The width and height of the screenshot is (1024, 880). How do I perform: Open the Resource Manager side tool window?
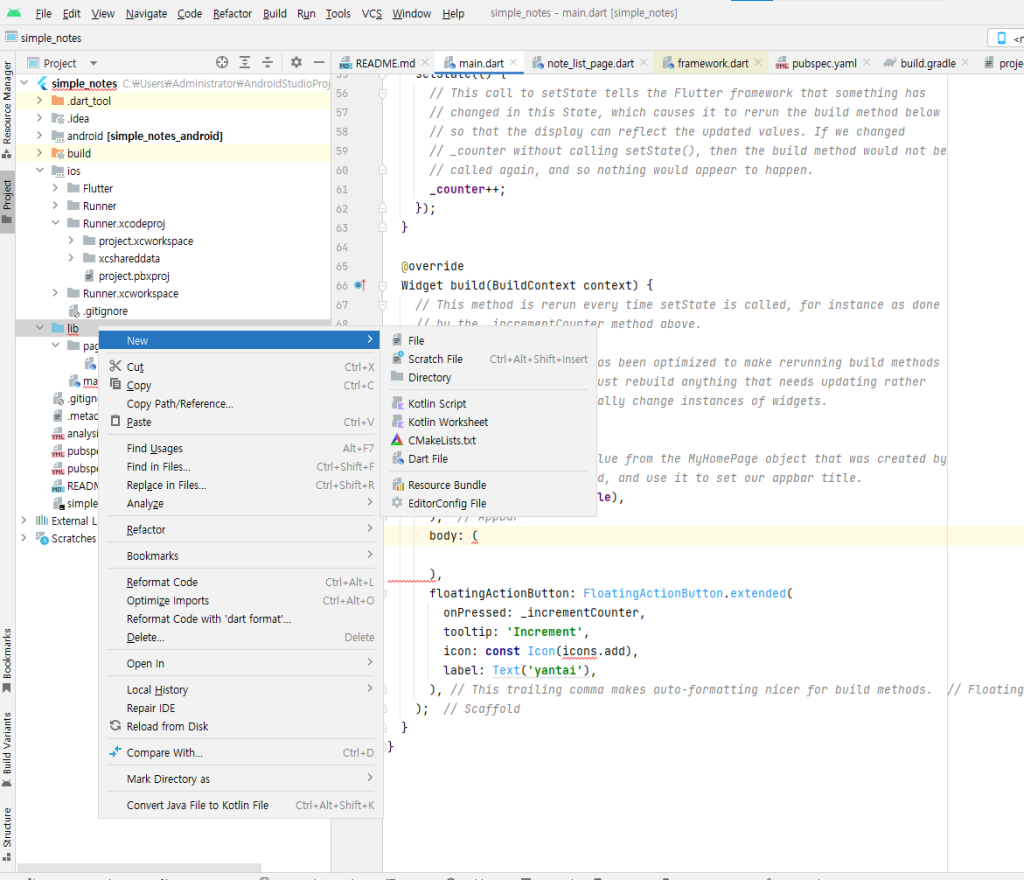tap(7, 110)
